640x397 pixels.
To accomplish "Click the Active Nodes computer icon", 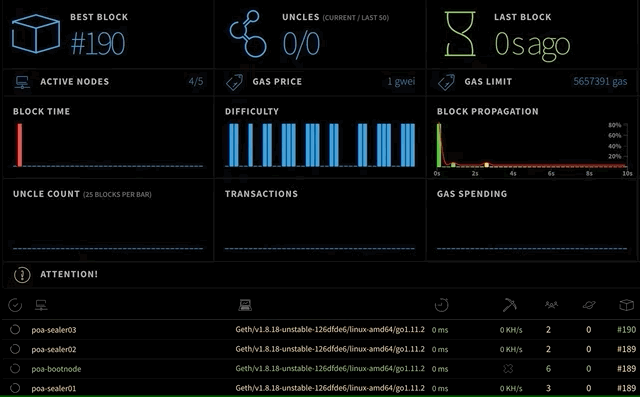I will tap(22, 82).
